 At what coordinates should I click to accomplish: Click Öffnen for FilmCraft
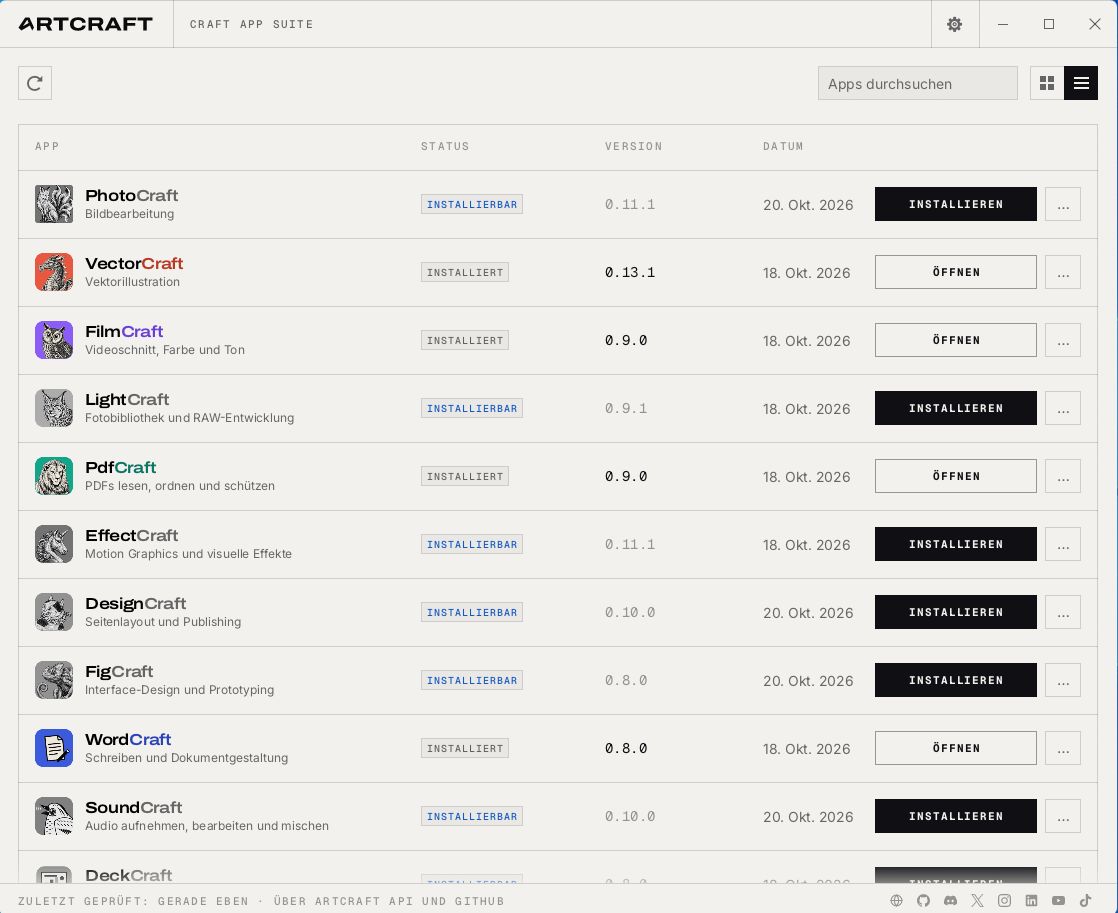point(955,340)
